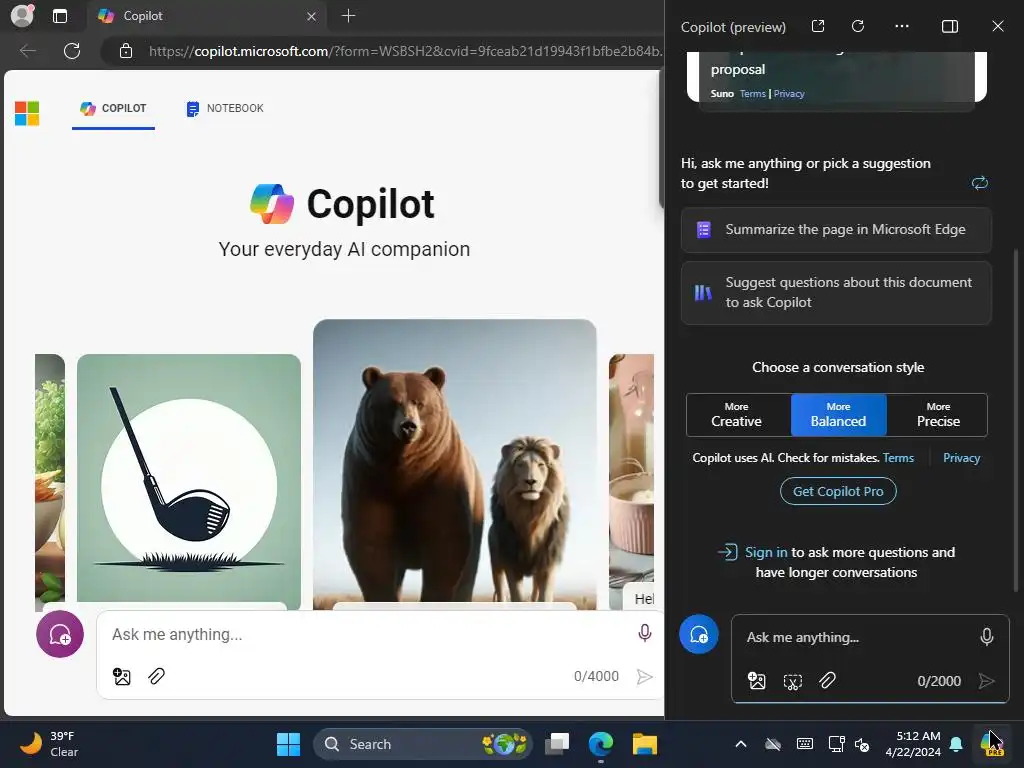Click the touch keyboard tray icon
The height and width of the screenshot is (768, 1024).
coord(805,744)
